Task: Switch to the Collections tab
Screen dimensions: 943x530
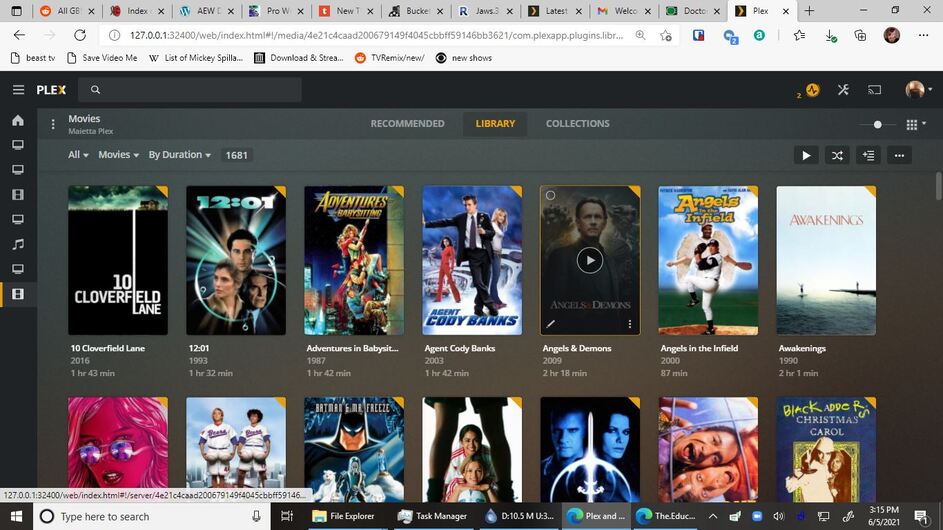Action: pyautogui.click(x=577, y=123)
